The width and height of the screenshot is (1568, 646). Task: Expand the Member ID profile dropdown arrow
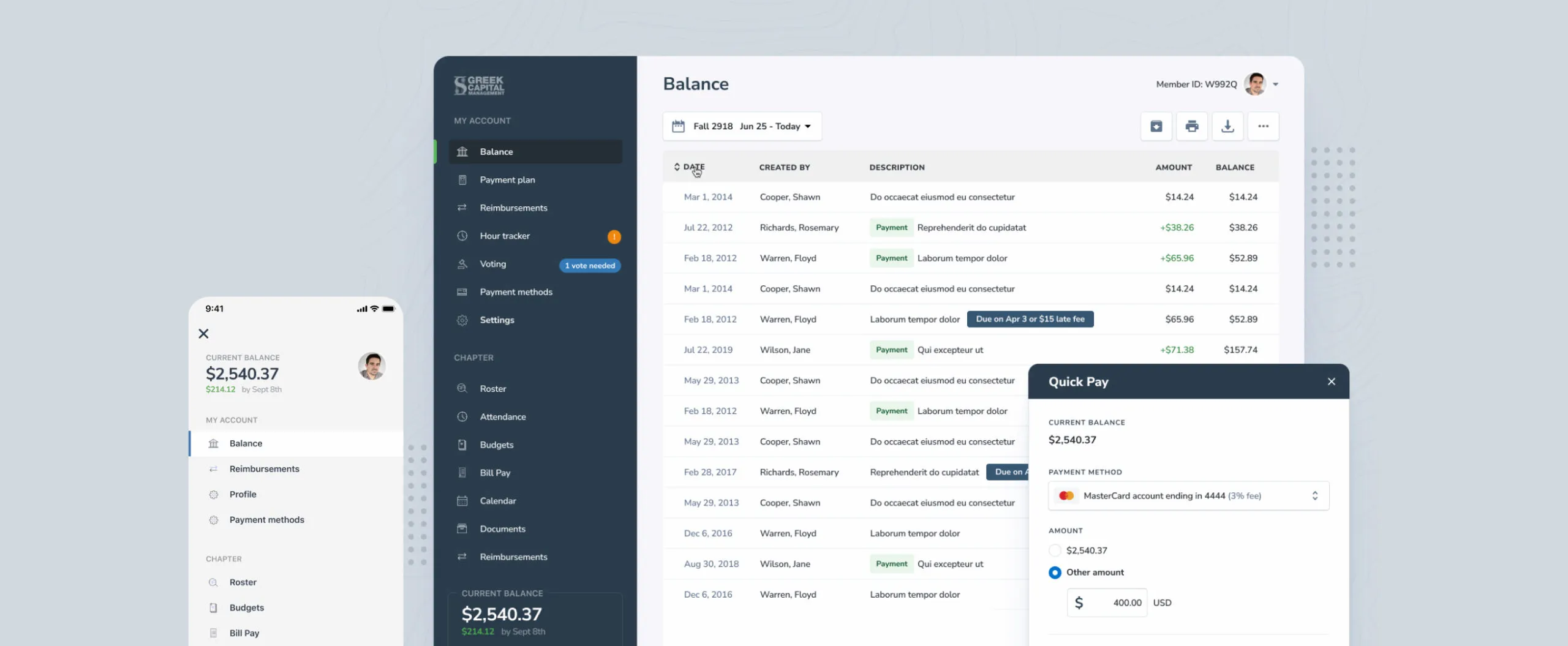pyautogui.click(x=1275, y=85)
